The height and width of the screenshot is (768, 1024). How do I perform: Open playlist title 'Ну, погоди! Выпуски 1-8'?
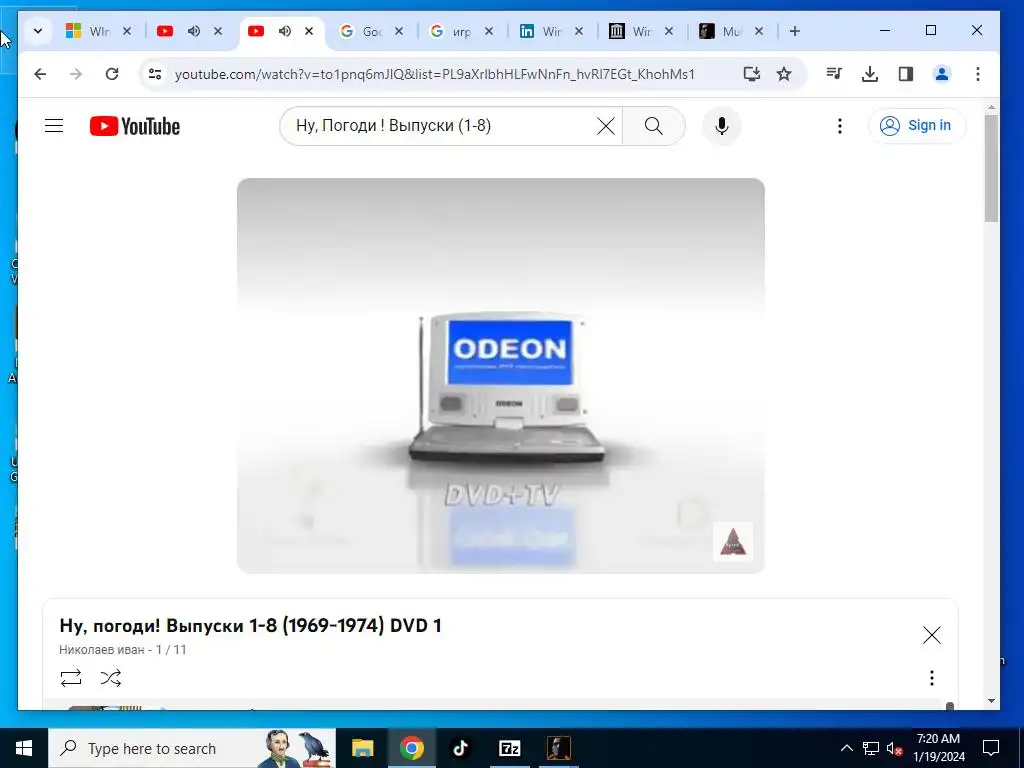point(250,626)
